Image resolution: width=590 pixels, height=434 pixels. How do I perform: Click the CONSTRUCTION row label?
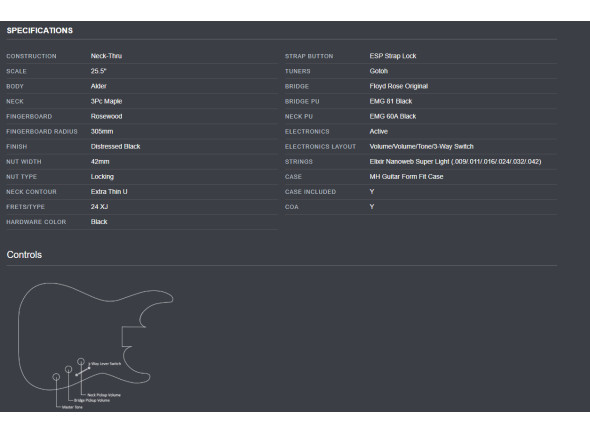click(x=31, y=56)
